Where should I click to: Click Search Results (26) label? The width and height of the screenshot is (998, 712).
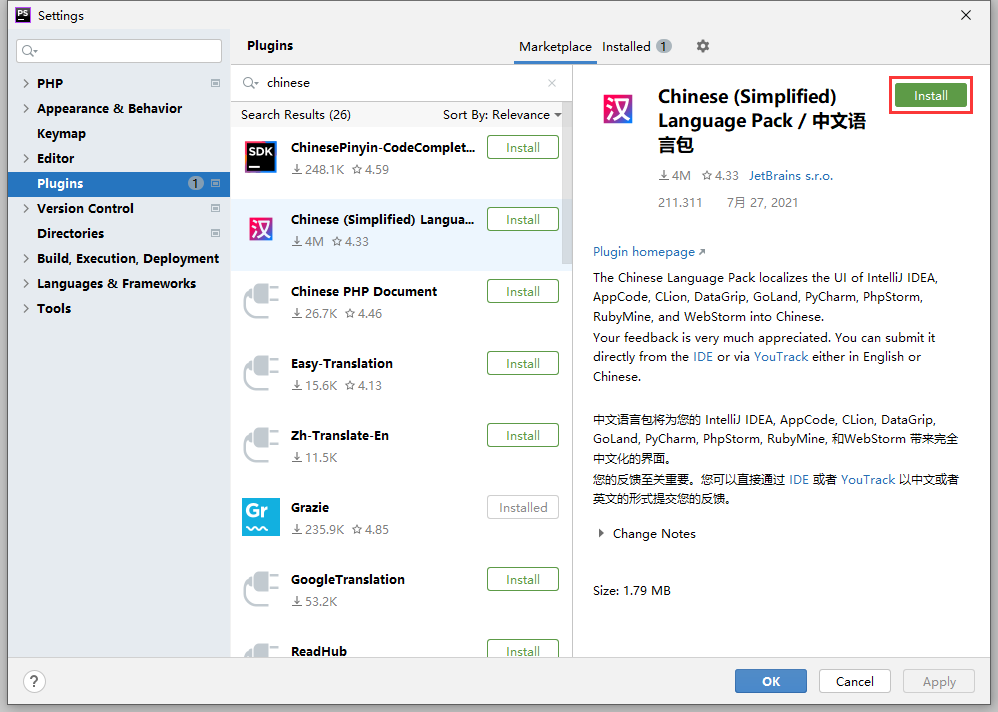click(x=296, y=115)
